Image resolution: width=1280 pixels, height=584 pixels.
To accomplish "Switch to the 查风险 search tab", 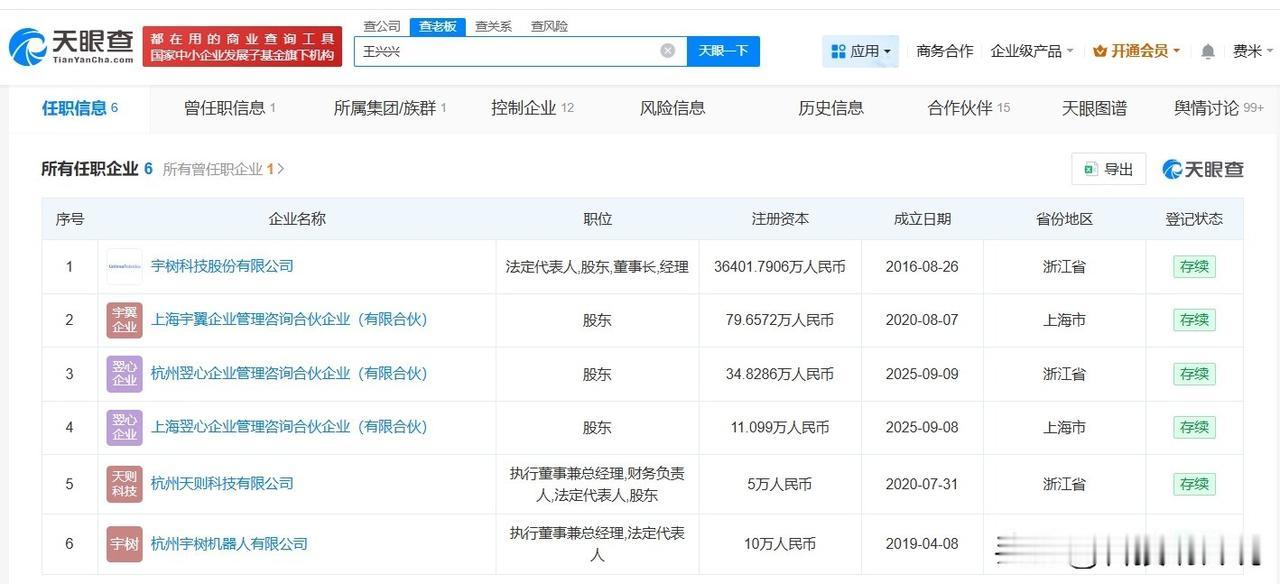I will click(549, 26).
